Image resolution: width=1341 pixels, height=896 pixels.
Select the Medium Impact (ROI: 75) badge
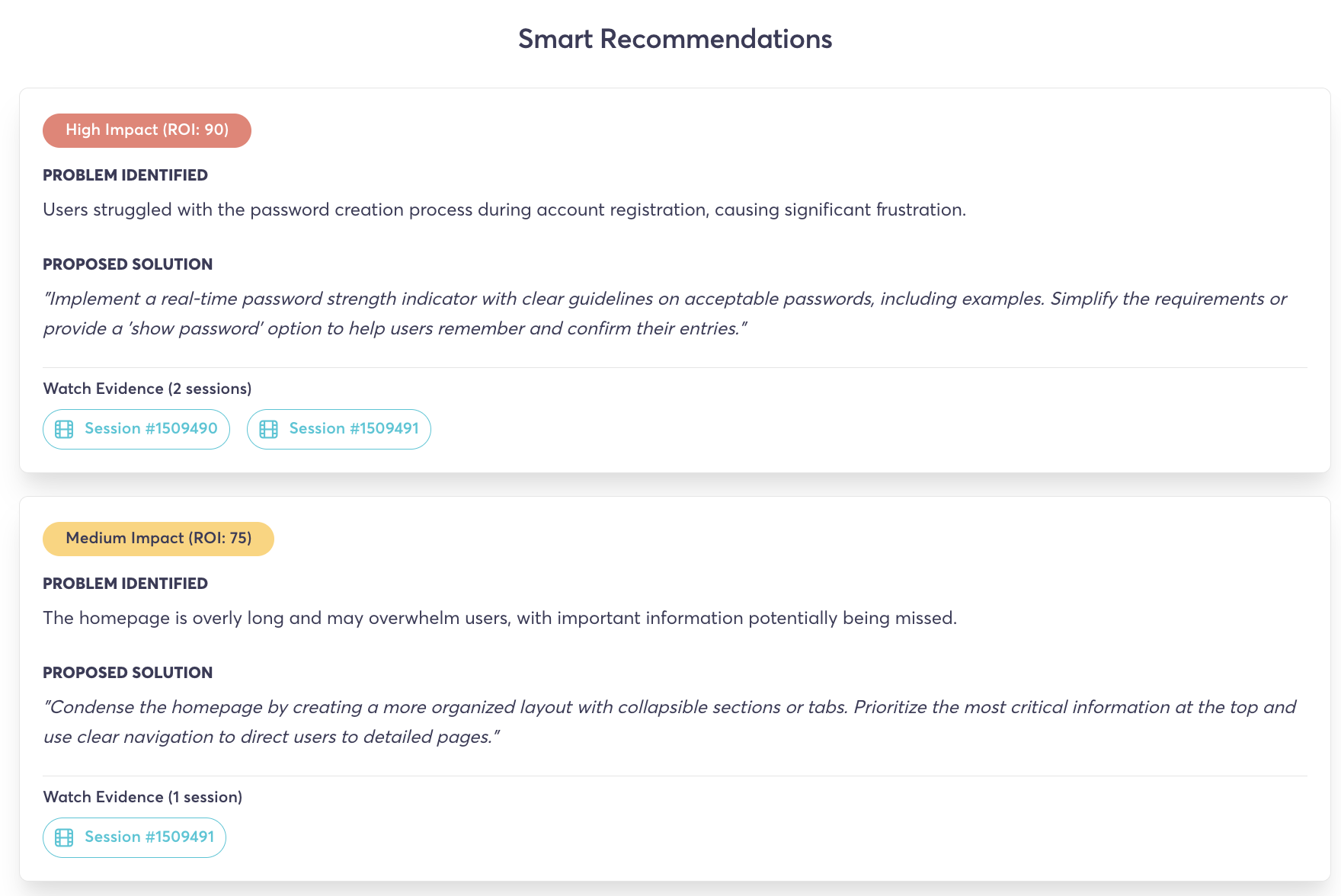click(158, 538)
